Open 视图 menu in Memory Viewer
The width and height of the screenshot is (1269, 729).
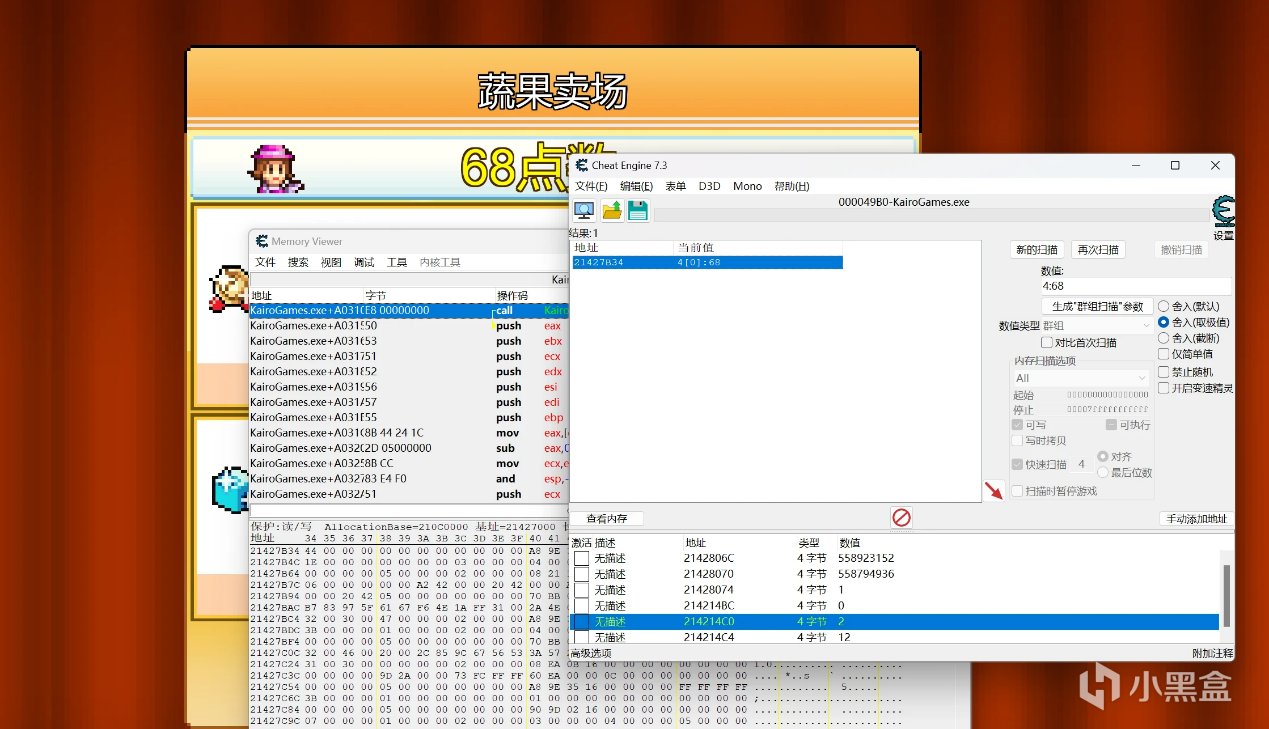[x=331, y=262]
